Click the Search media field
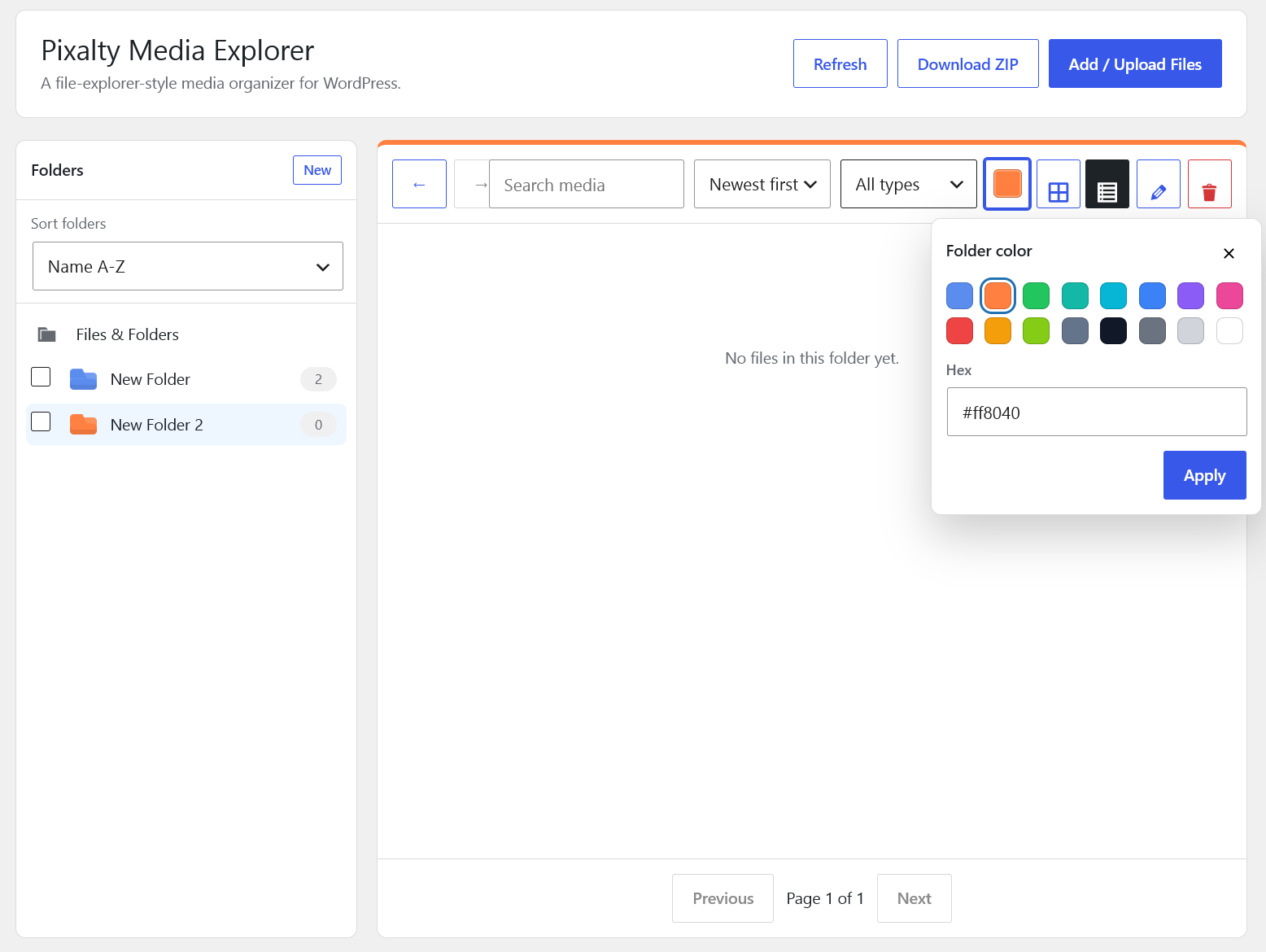 pos(587,184)
